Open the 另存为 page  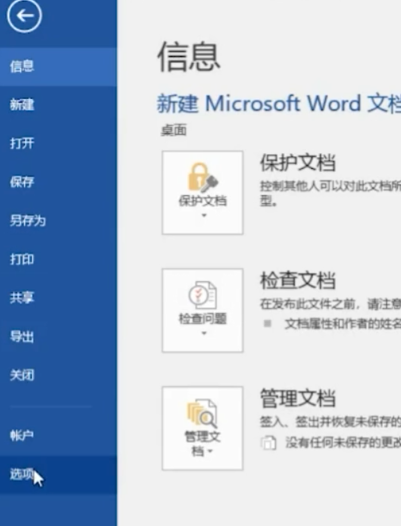click(58, 221)
